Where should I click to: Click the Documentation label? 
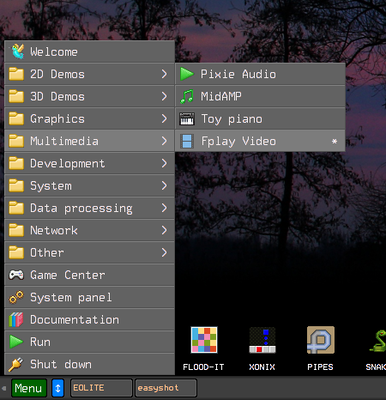tap(75, 320)
